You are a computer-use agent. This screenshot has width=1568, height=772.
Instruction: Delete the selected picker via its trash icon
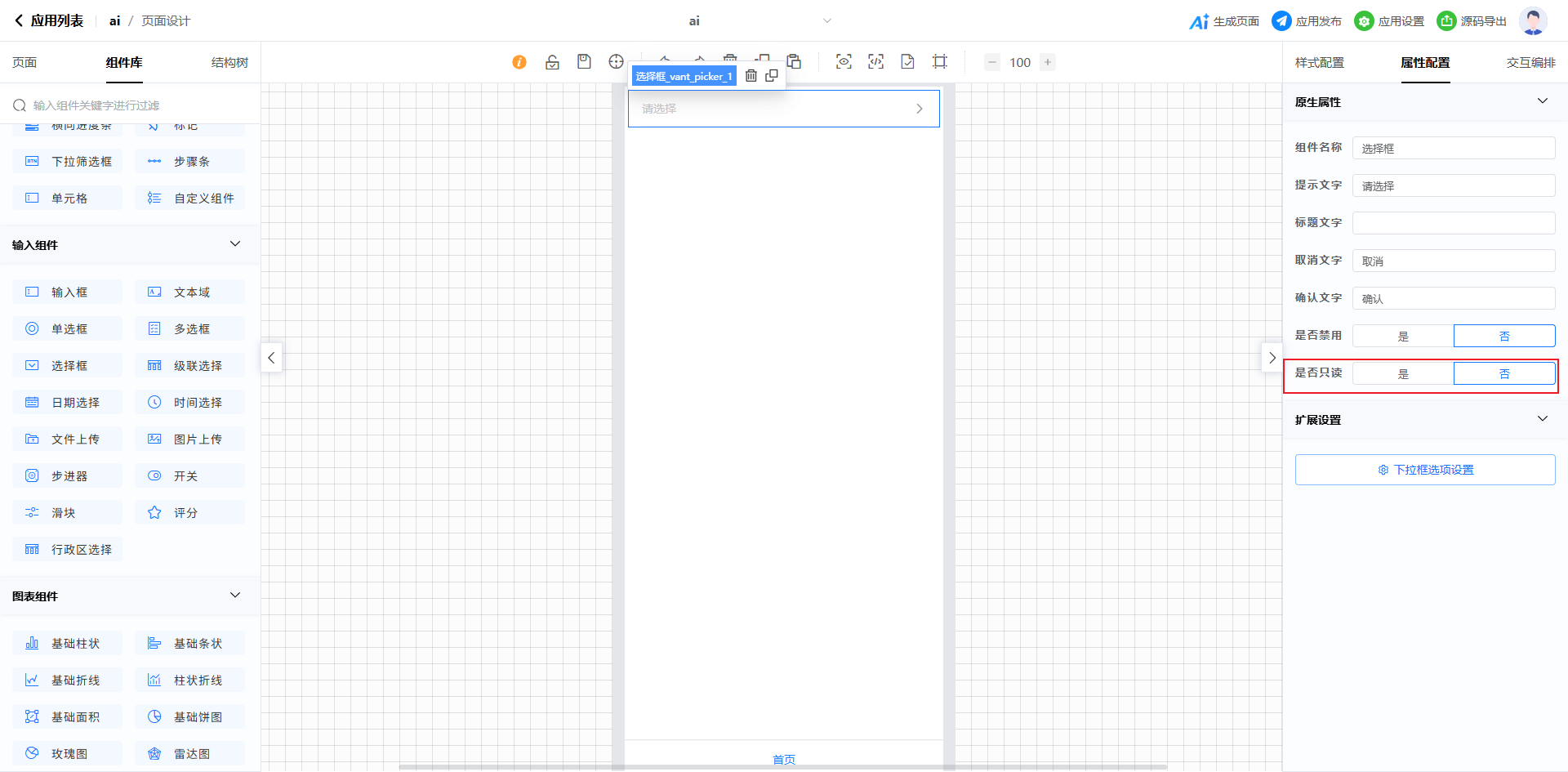tap(751, 76)
